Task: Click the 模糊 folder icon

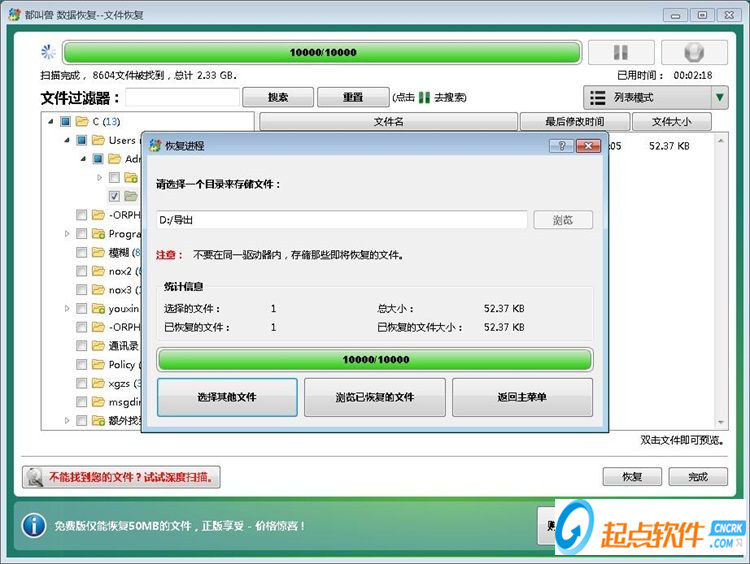Action: (98, 252)
